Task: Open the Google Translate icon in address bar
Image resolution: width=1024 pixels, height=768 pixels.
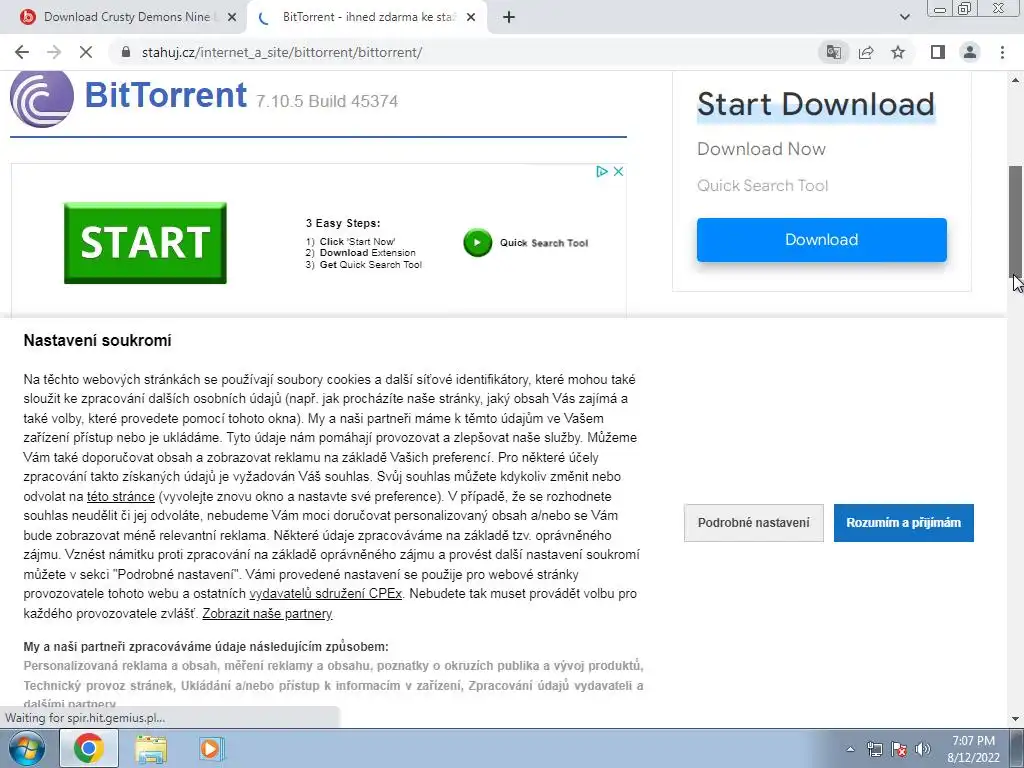Action: pos(833,52)
